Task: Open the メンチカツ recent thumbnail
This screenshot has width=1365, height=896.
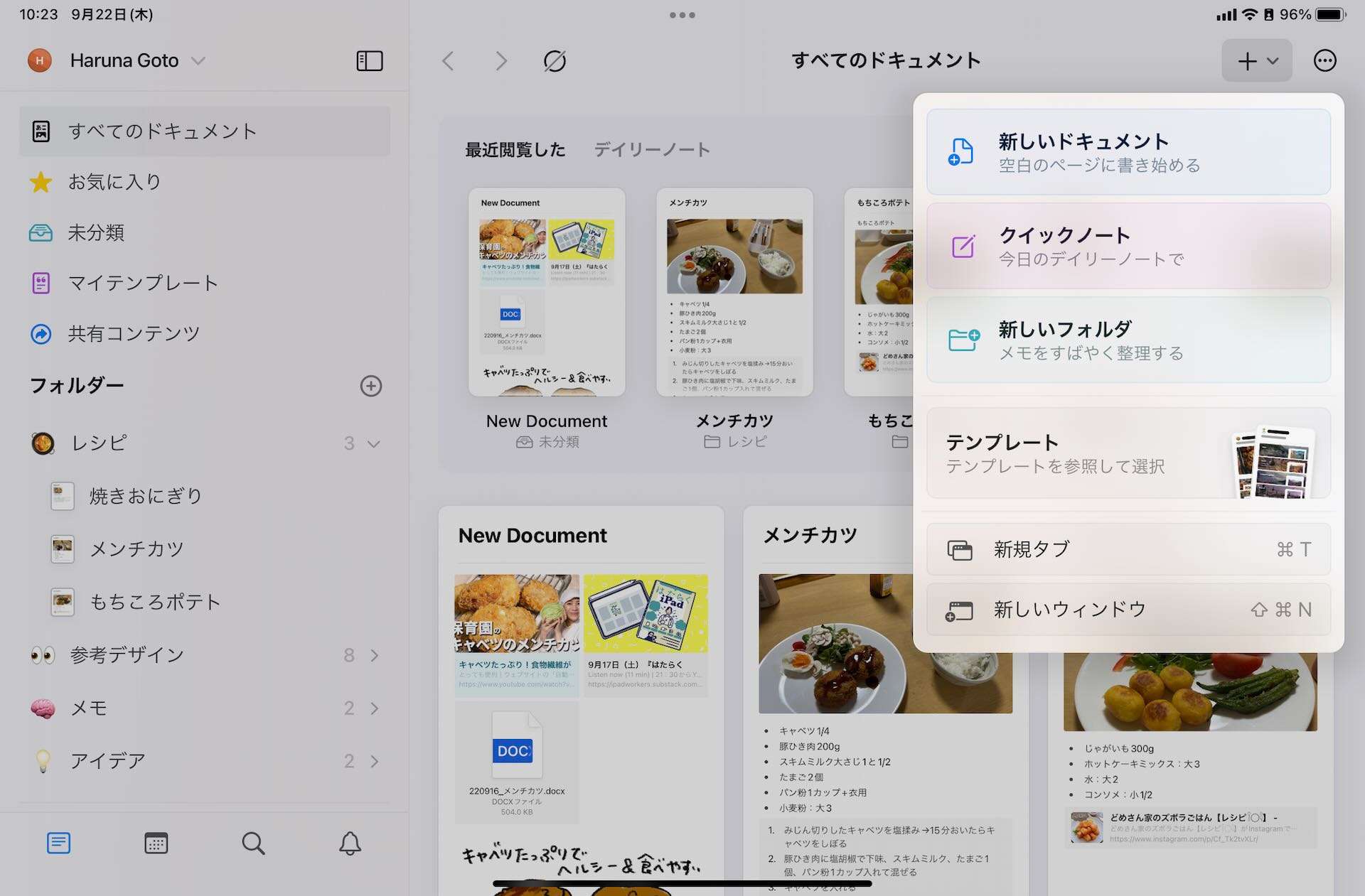Action: pos(734,292)
